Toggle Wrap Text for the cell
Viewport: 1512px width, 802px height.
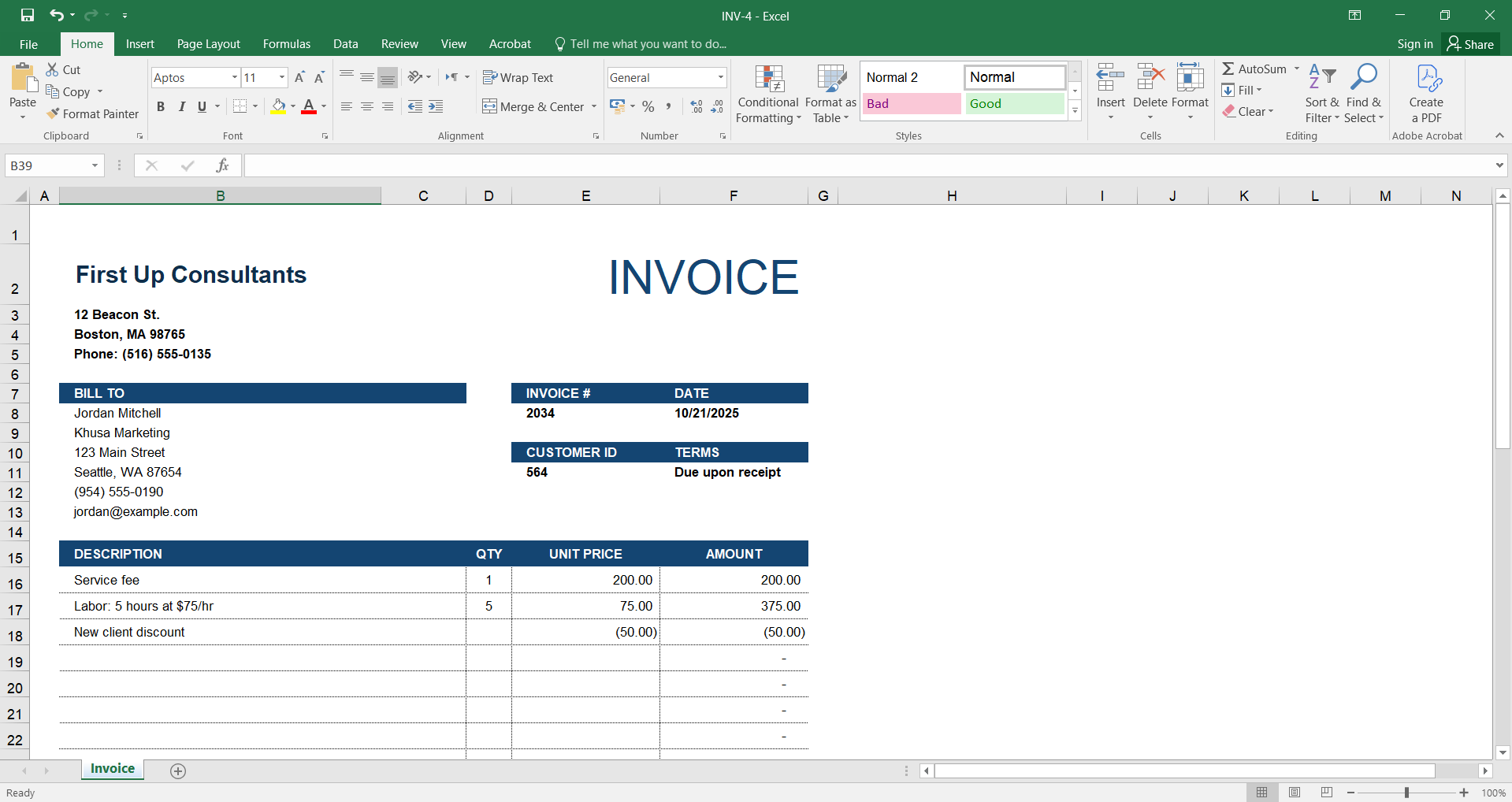click(518, 77)
